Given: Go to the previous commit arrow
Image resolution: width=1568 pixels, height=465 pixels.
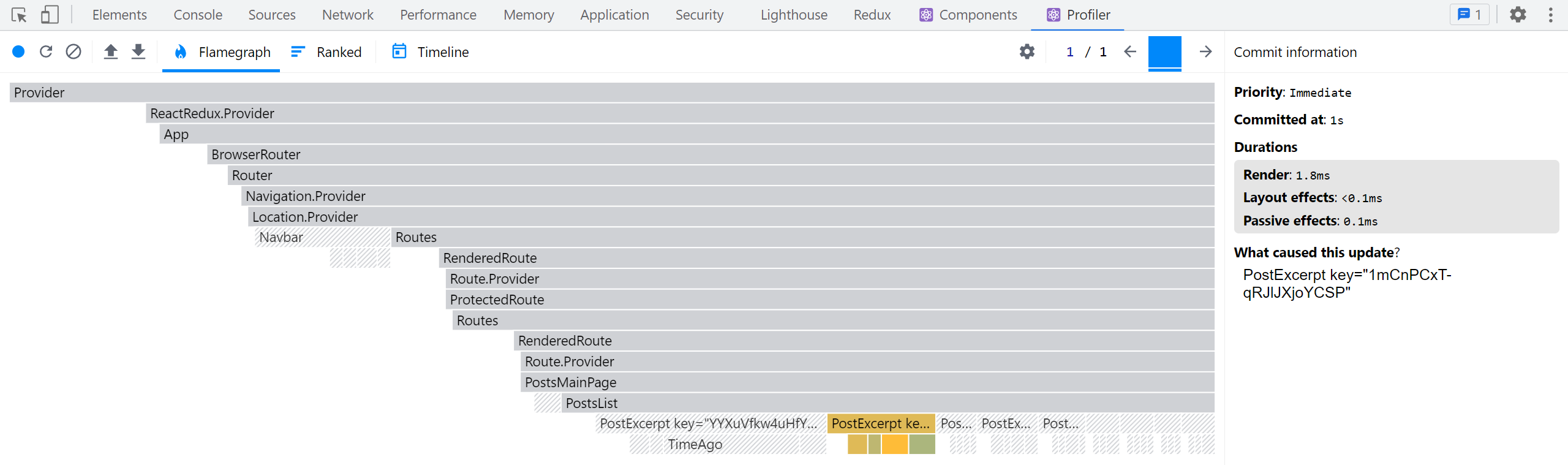Looking at the screenshot, I should coord(1130,52).
